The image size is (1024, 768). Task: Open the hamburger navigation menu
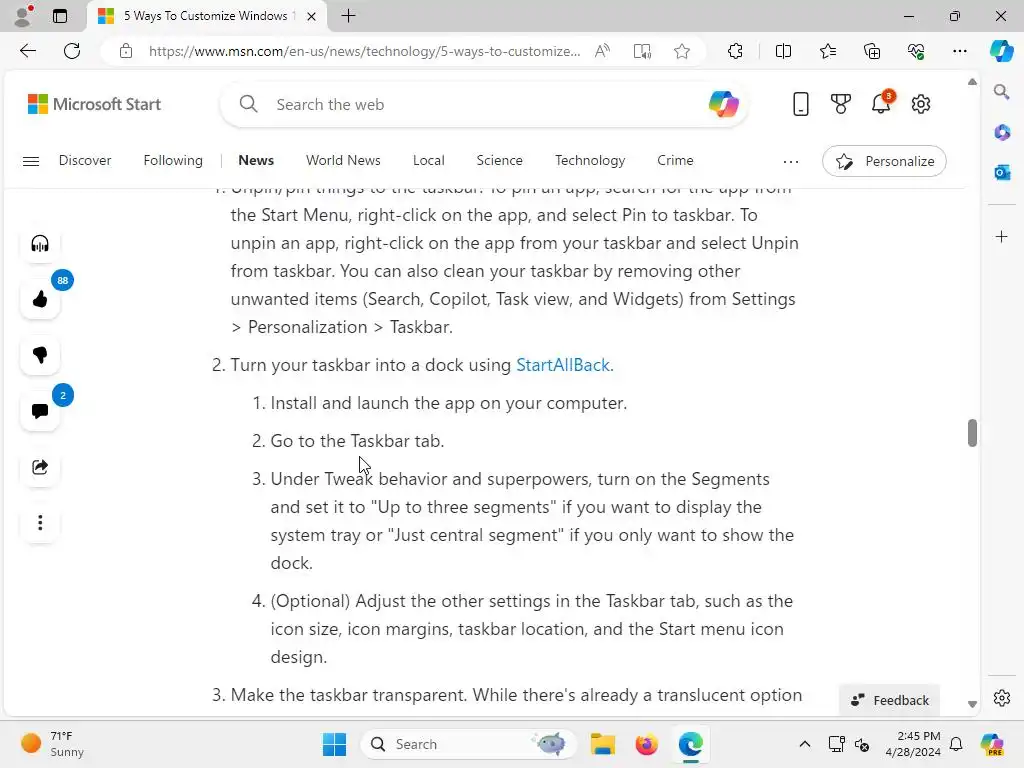click(31, 161)
